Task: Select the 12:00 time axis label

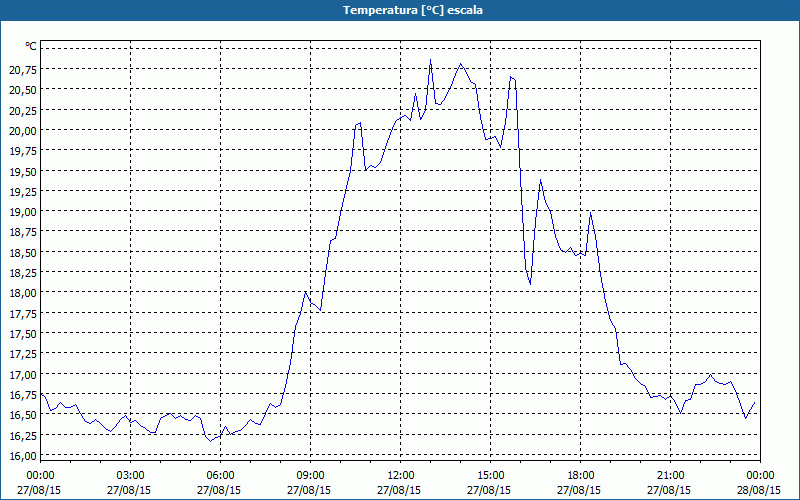Action: pos(400,476)
